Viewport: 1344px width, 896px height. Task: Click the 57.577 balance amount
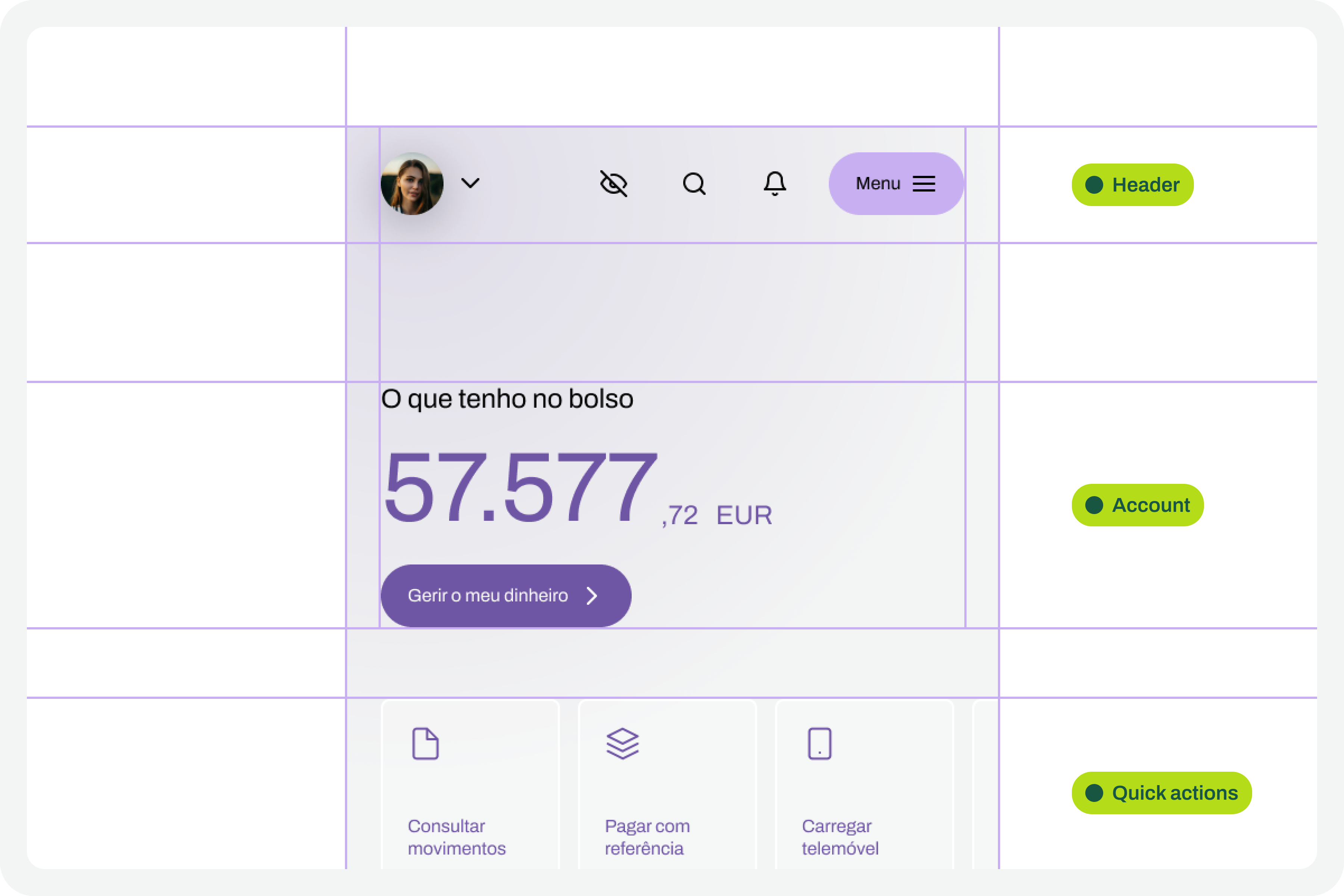520,487
